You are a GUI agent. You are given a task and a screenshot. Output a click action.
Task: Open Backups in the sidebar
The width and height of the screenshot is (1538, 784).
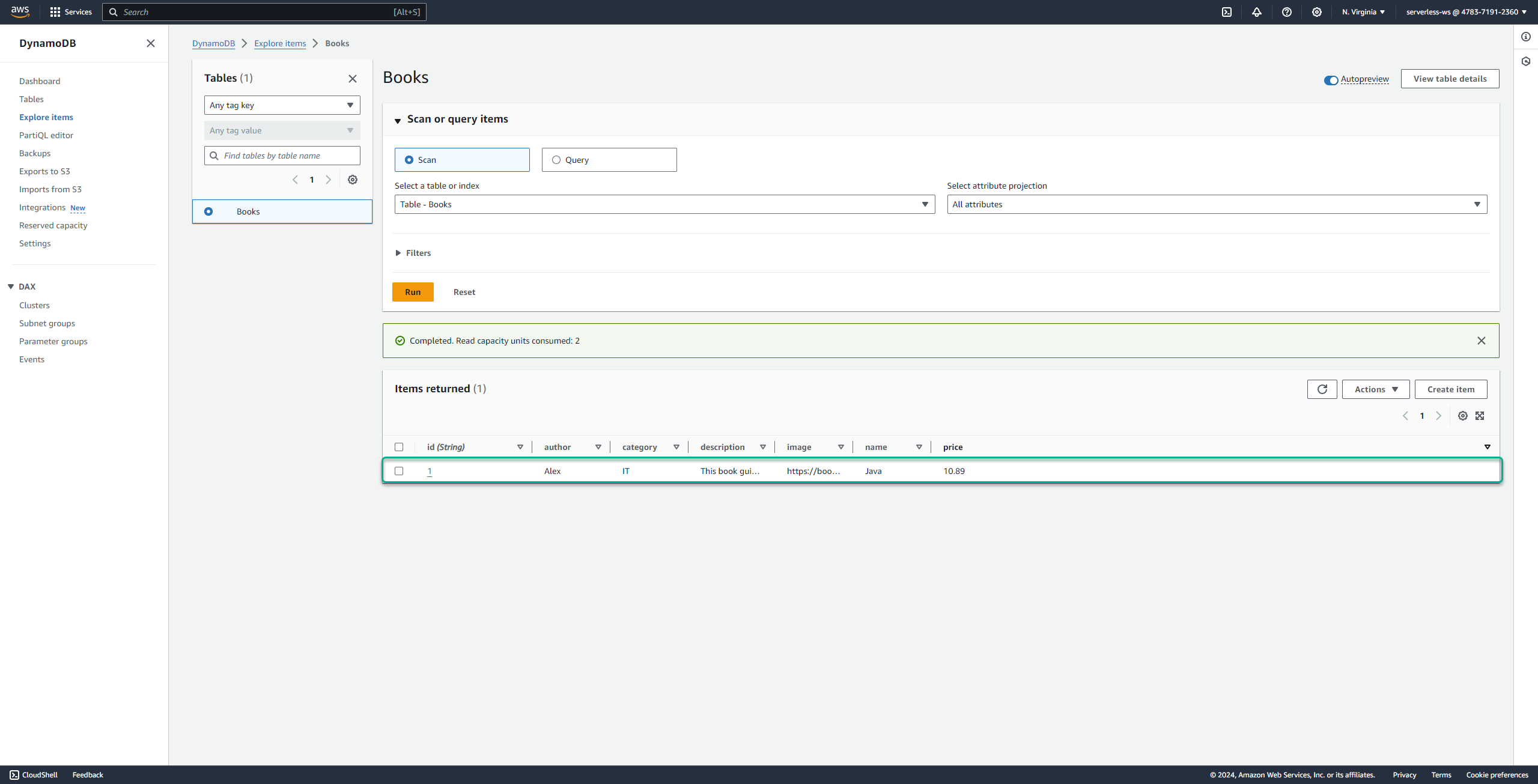[x=35, y=153]
